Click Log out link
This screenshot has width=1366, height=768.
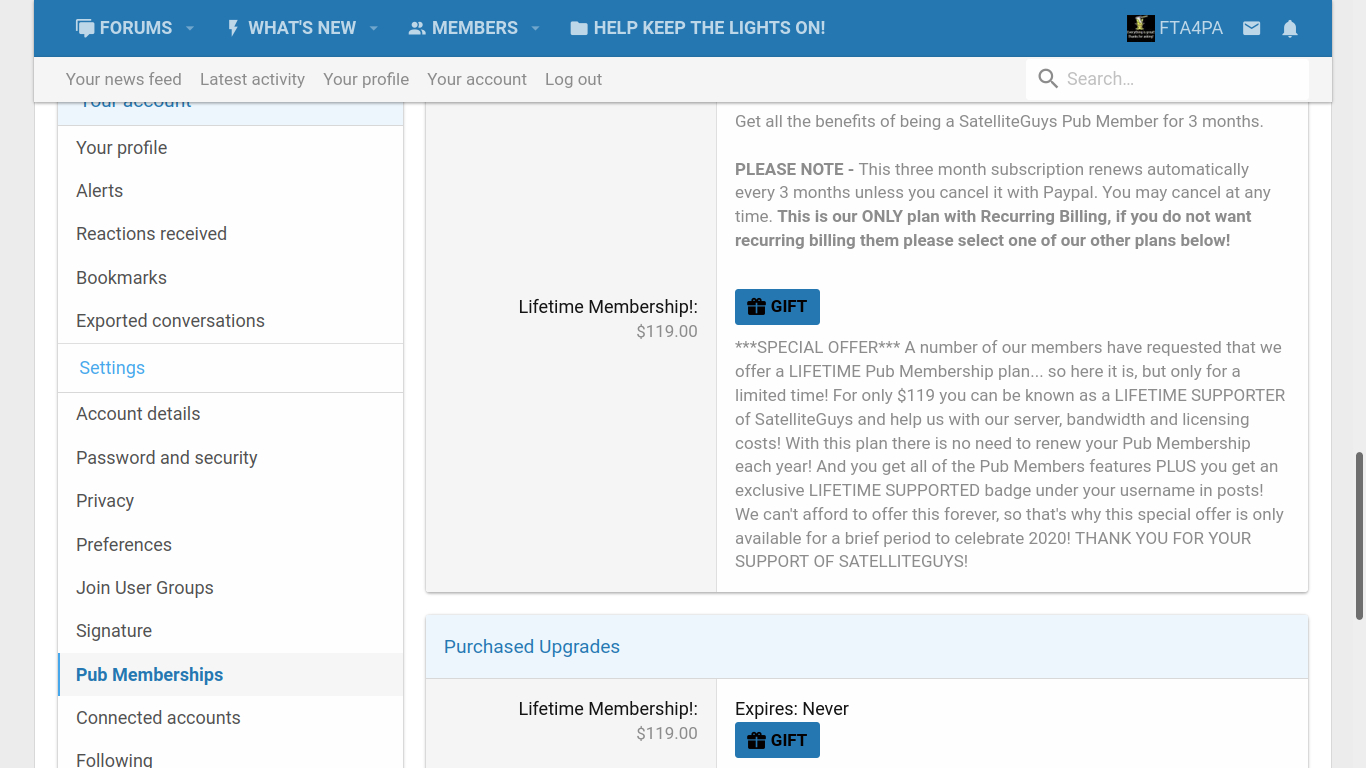(x=573, y=79)
